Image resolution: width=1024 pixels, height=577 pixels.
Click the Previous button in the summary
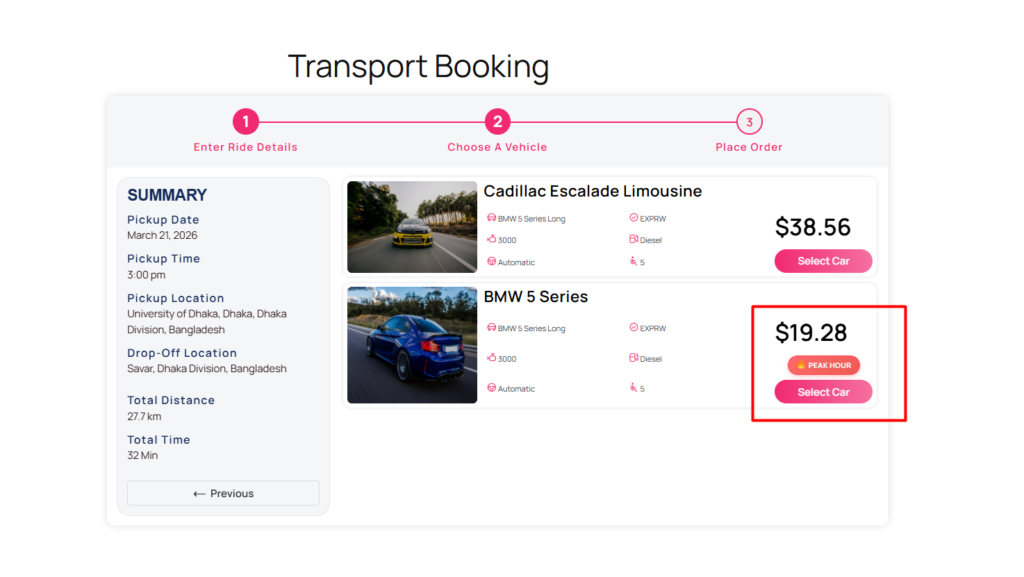[x=223, y=493]
